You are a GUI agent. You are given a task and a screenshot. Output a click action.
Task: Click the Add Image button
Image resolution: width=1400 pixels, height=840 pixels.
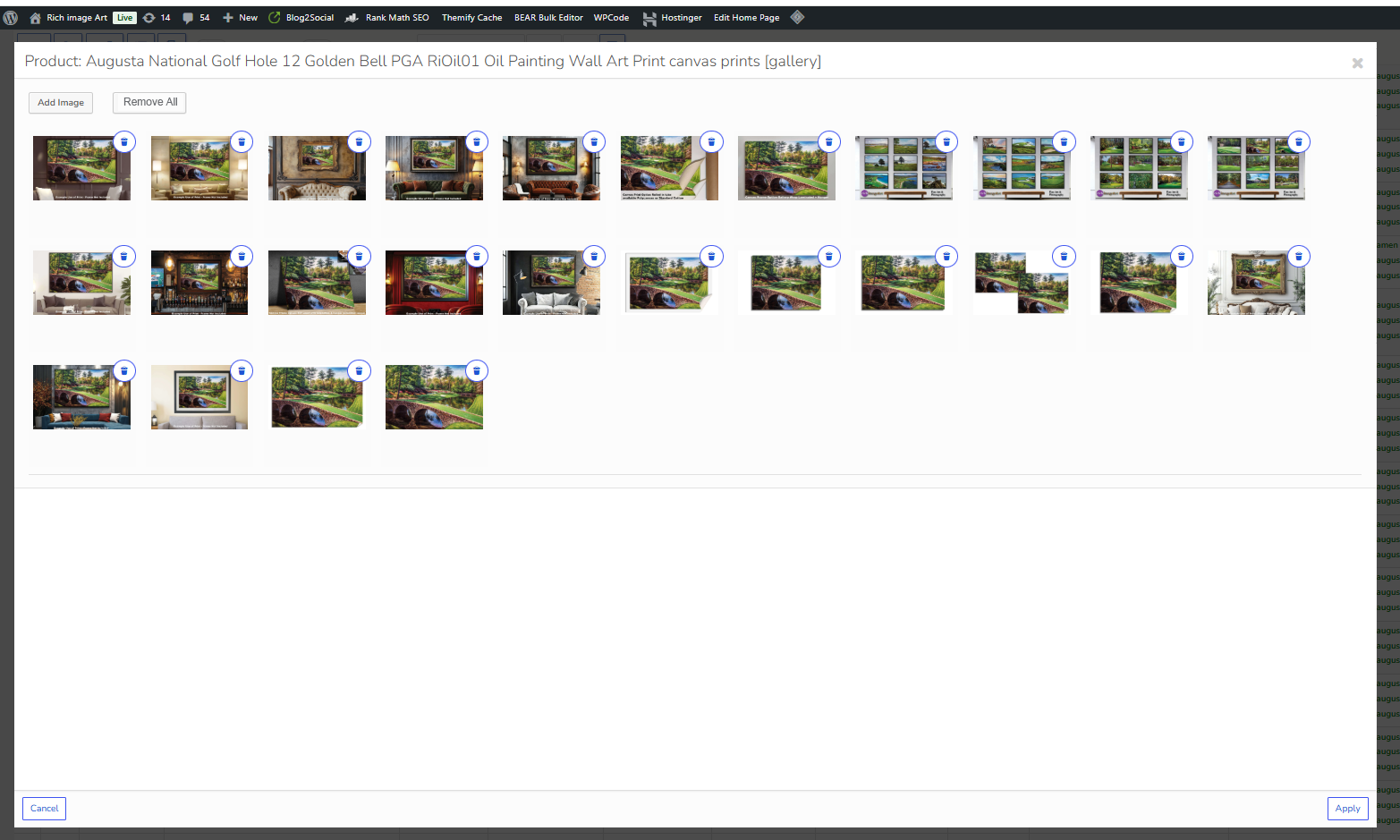click(x=61, y=103)
